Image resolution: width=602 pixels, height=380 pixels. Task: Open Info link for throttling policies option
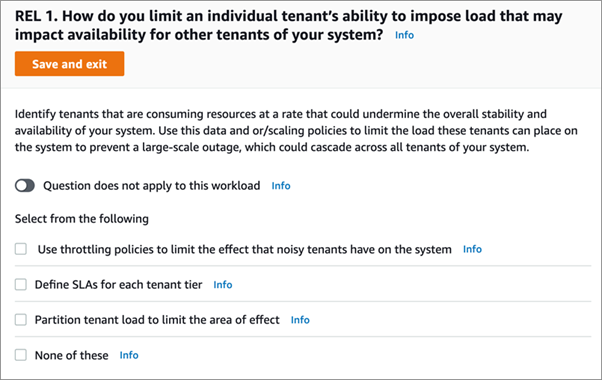[x=472, y=249]
